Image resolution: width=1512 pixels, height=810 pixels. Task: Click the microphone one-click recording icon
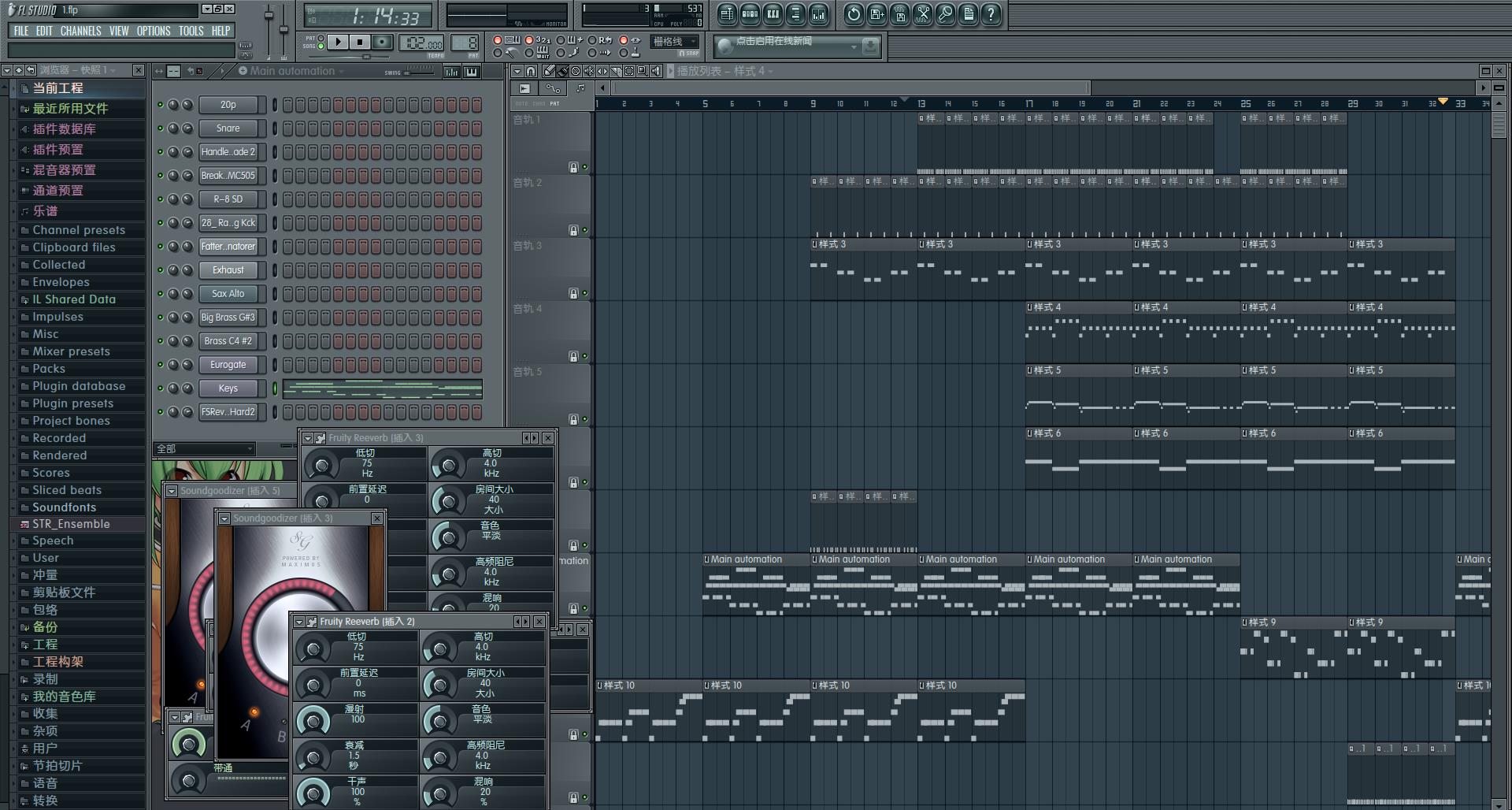click(946, 14)
